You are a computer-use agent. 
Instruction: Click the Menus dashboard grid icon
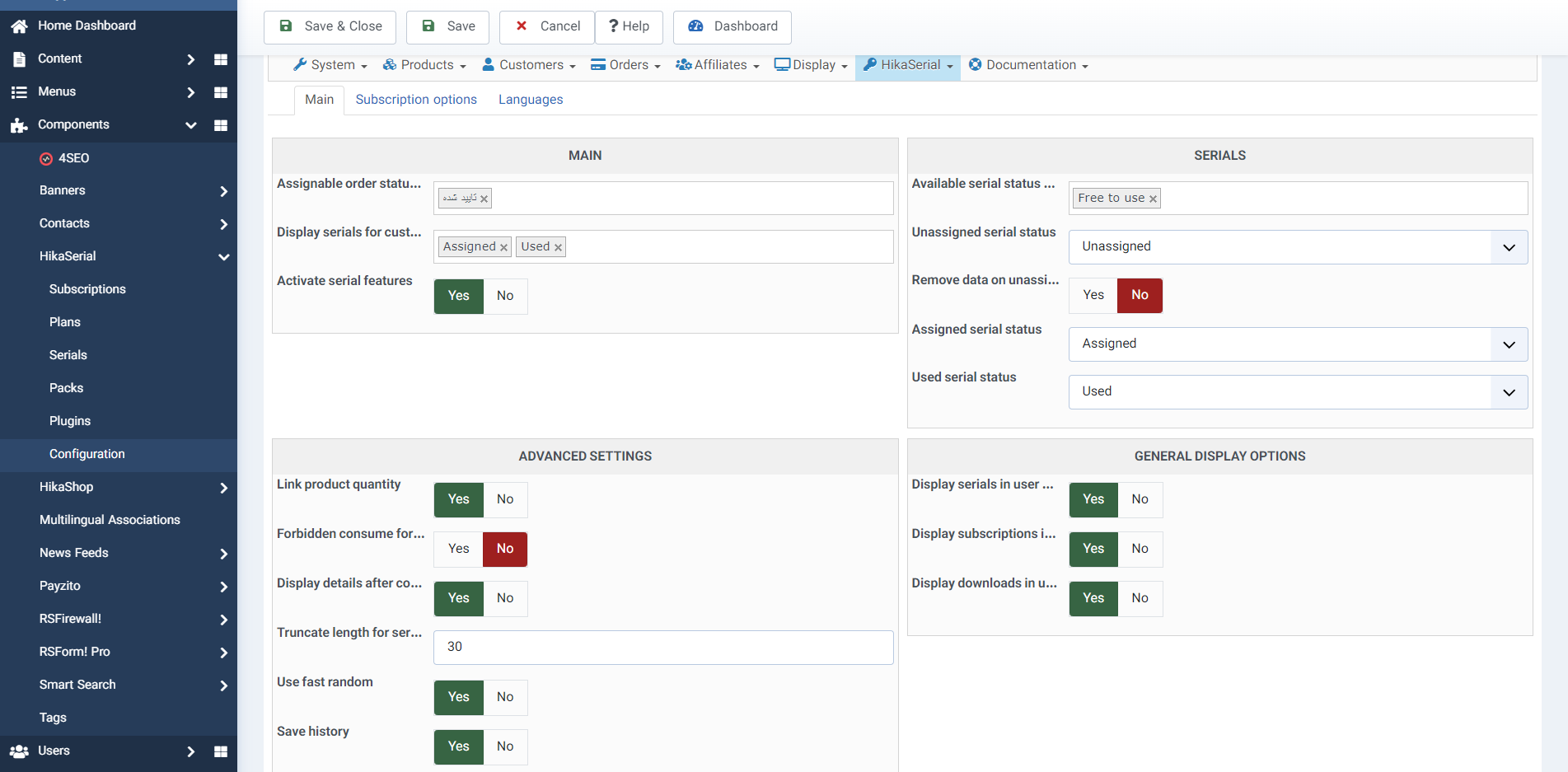tap(220, 92)
